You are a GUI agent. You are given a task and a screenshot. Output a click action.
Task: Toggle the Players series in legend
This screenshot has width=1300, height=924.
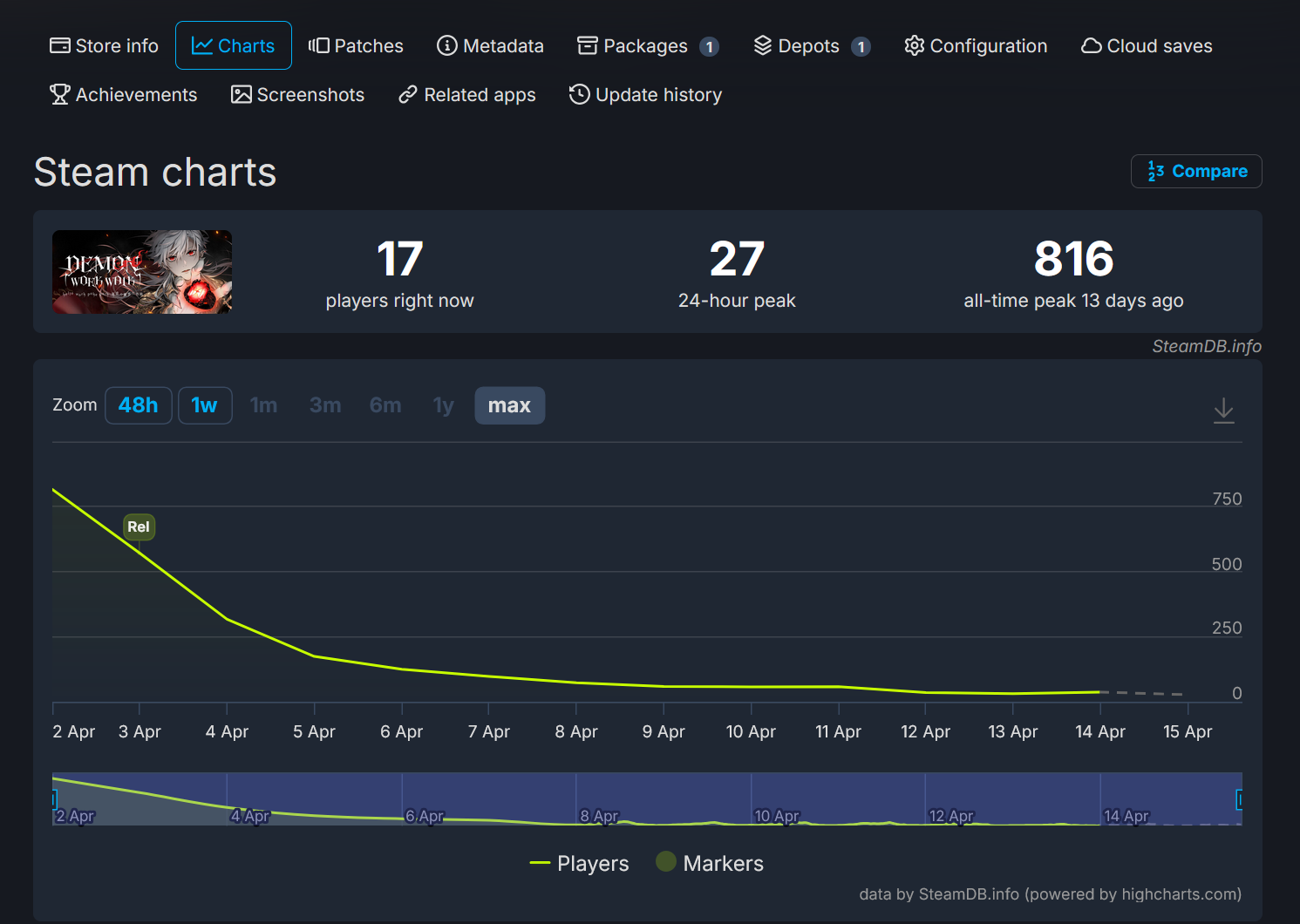580,863
